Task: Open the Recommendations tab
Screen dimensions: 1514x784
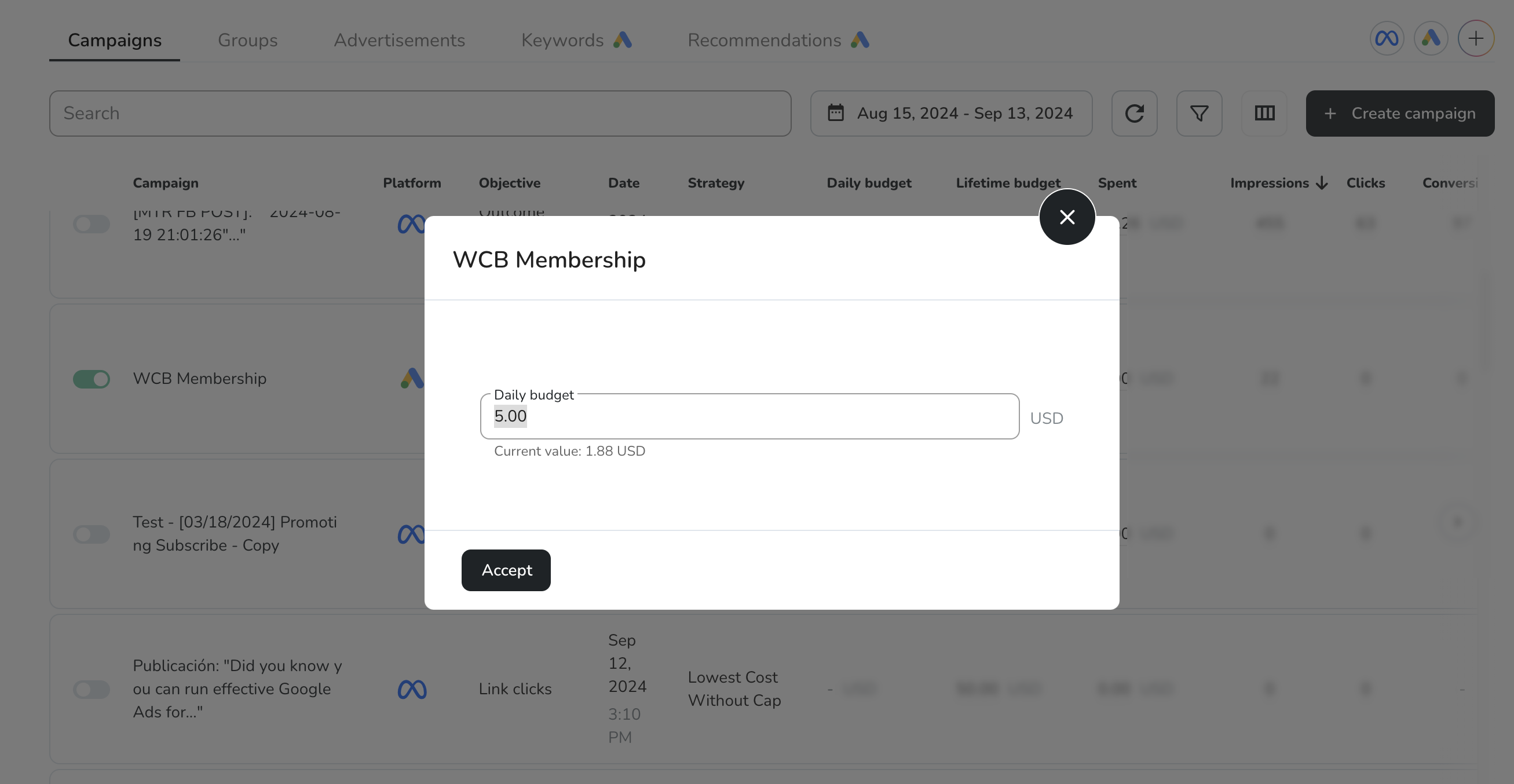Action: point(764,40)
